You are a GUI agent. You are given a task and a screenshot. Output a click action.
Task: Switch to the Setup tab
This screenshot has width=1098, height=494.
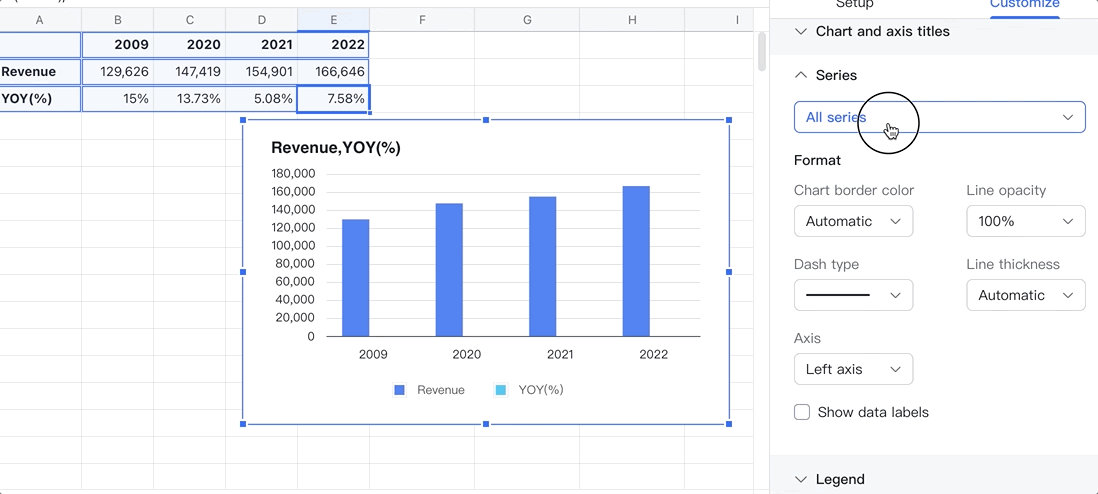(x=855, y=4)
